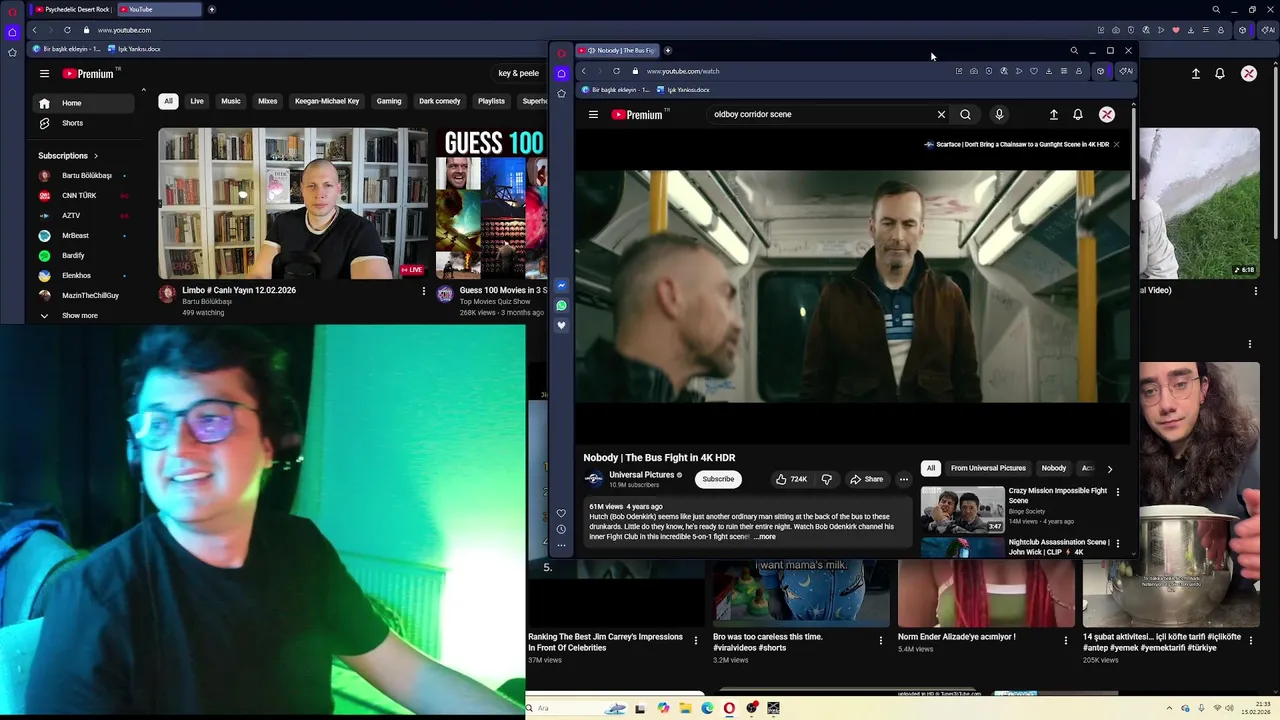Select the 'Music' chip in background window
1280x720 pixels.
(x=231, y=101)
